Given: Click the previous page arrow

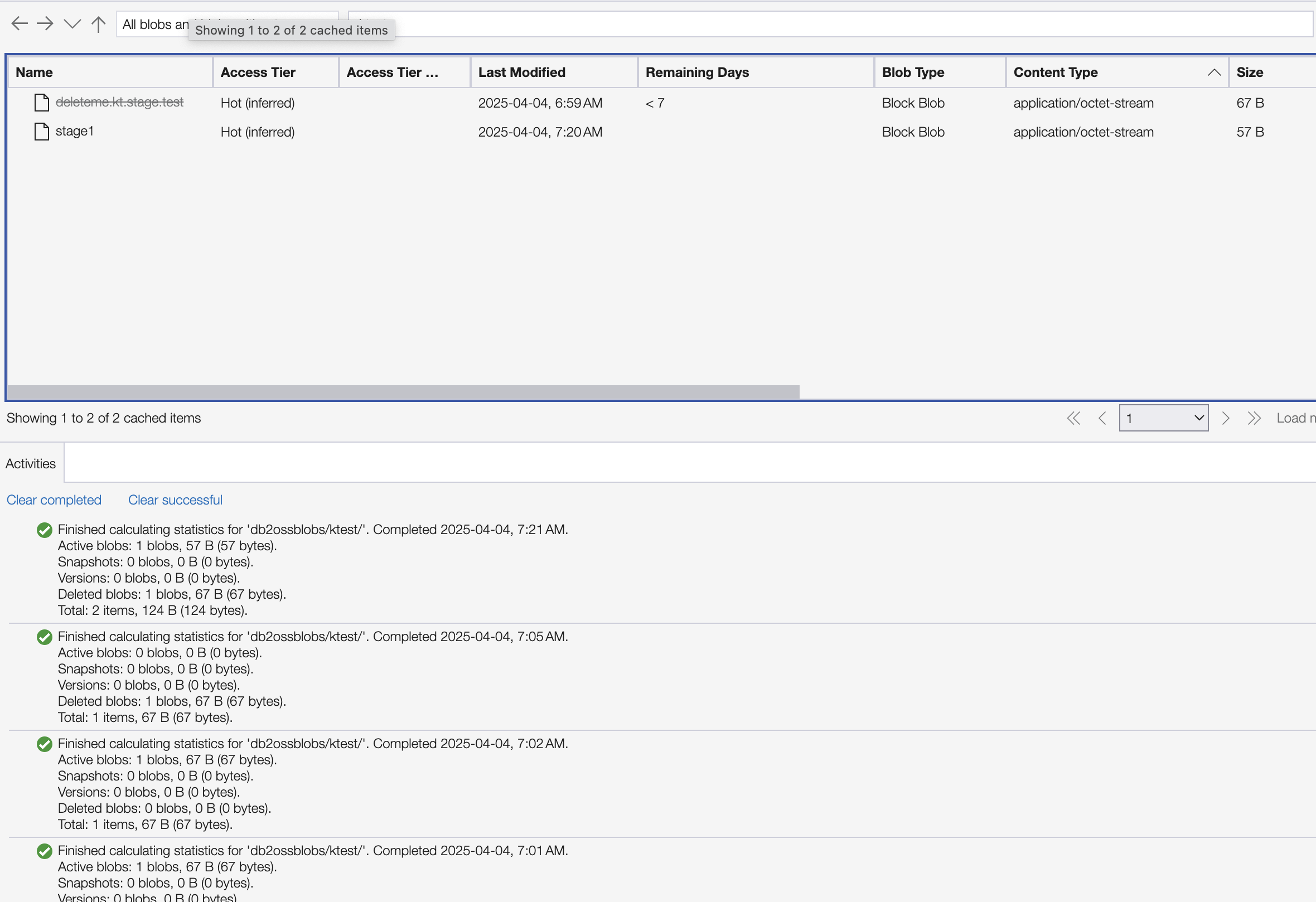Looking at the screenshot, I should 1102,418.
